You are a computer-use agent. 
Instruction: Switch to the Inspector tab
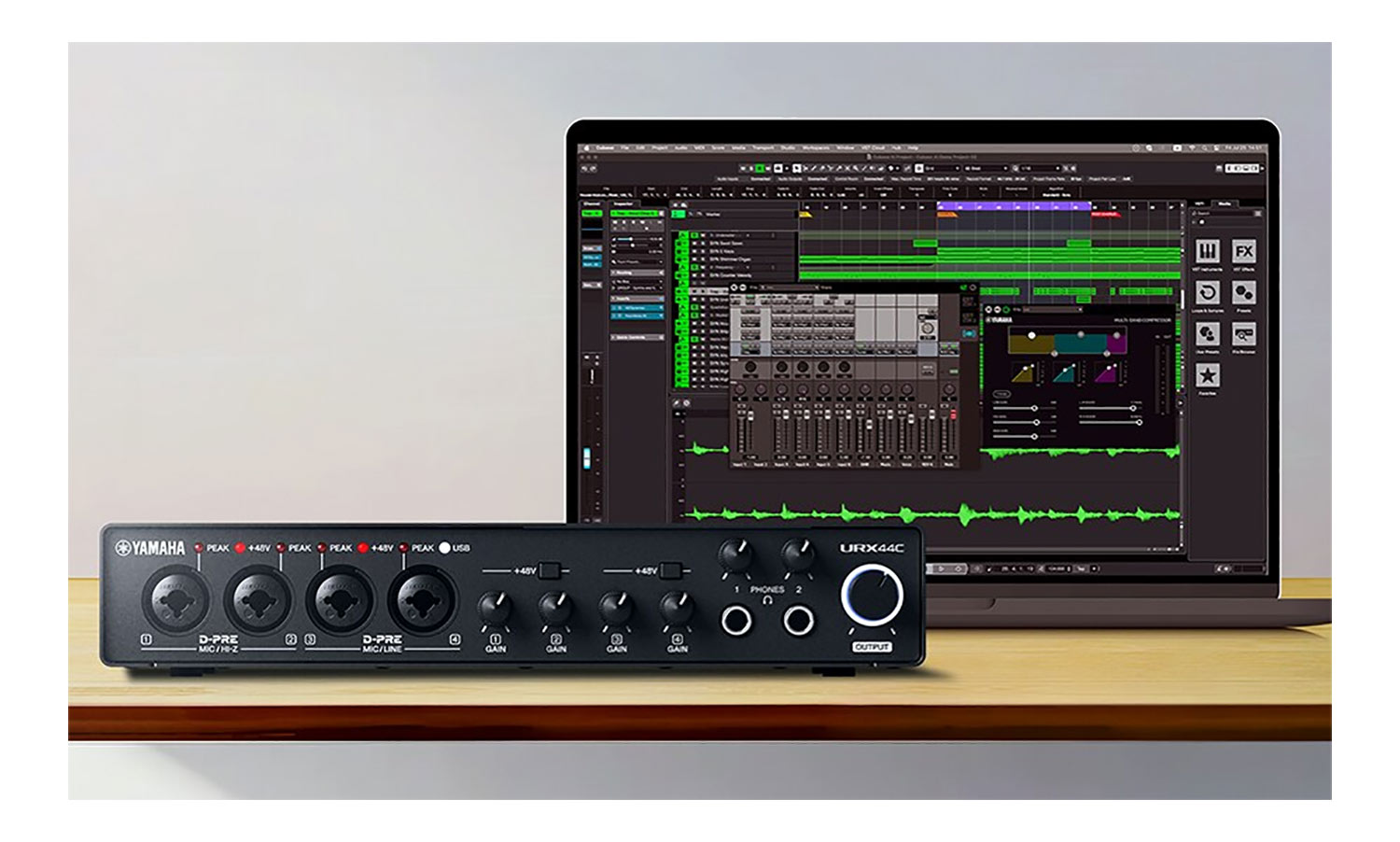(x=623, y=203)
